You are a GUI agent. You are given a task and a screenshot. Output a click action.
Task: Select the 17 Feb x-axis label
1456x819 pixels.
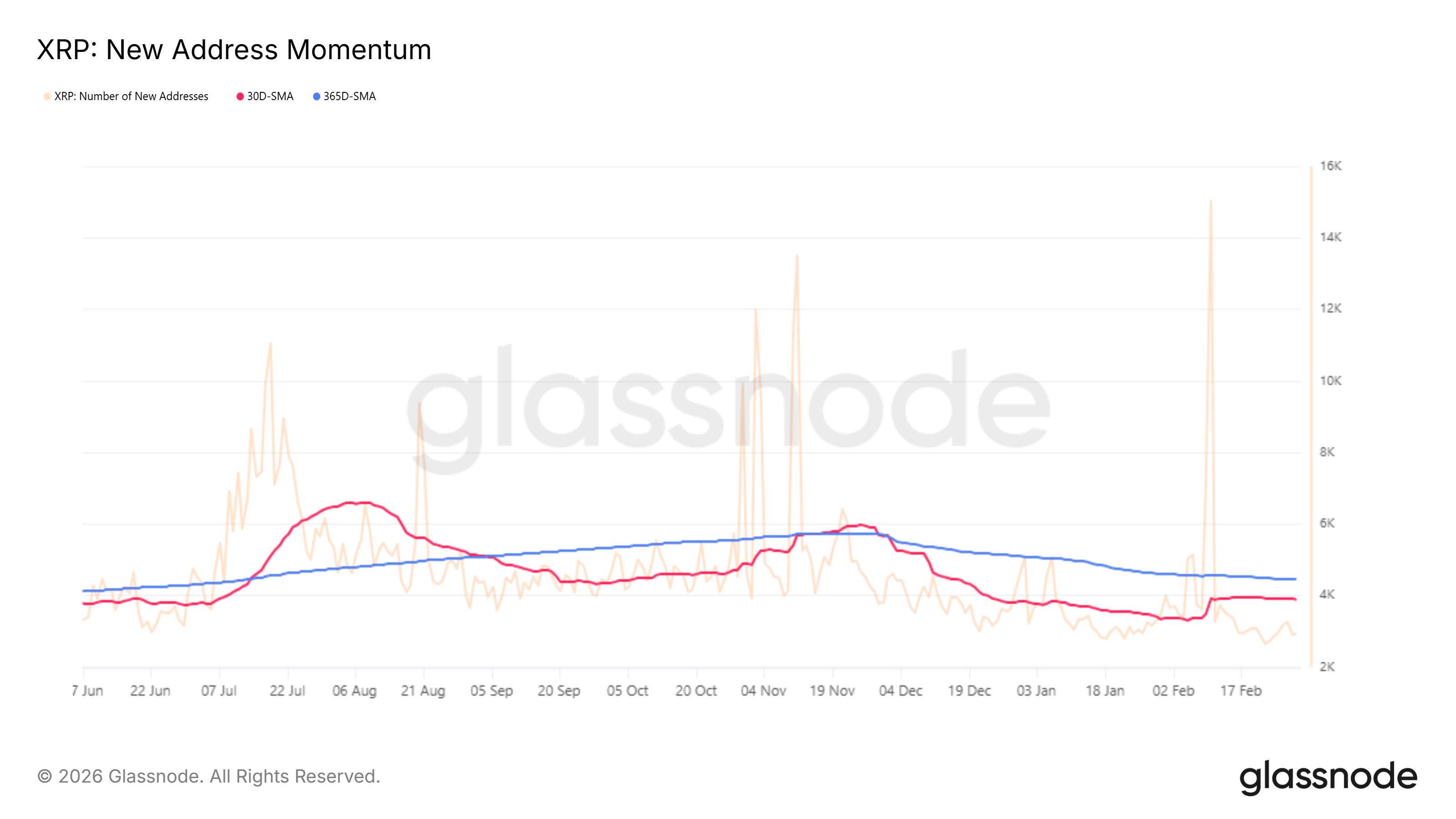(1241, 691)
